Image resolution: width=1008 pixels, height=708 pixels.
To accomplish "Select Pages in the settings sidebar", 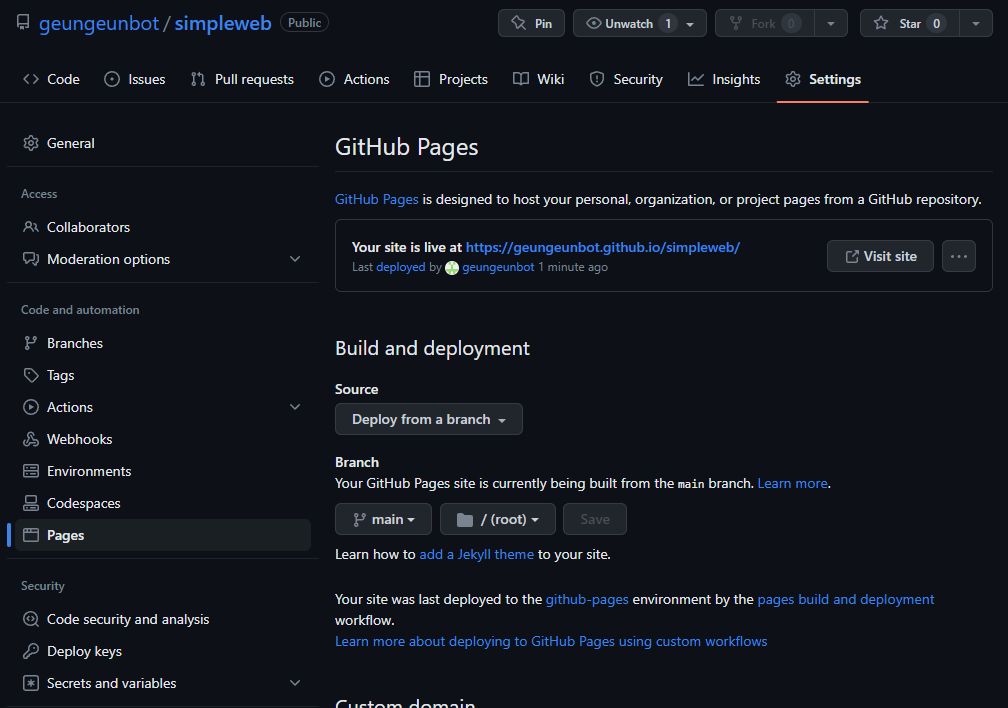I will tap(163, 535).
